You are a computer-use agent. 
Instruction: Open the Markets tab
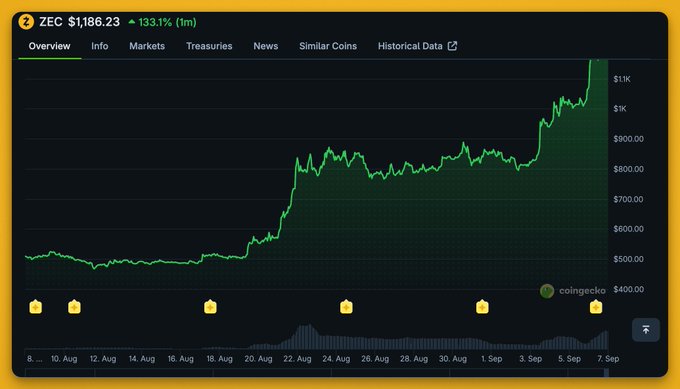click(147, 46)
